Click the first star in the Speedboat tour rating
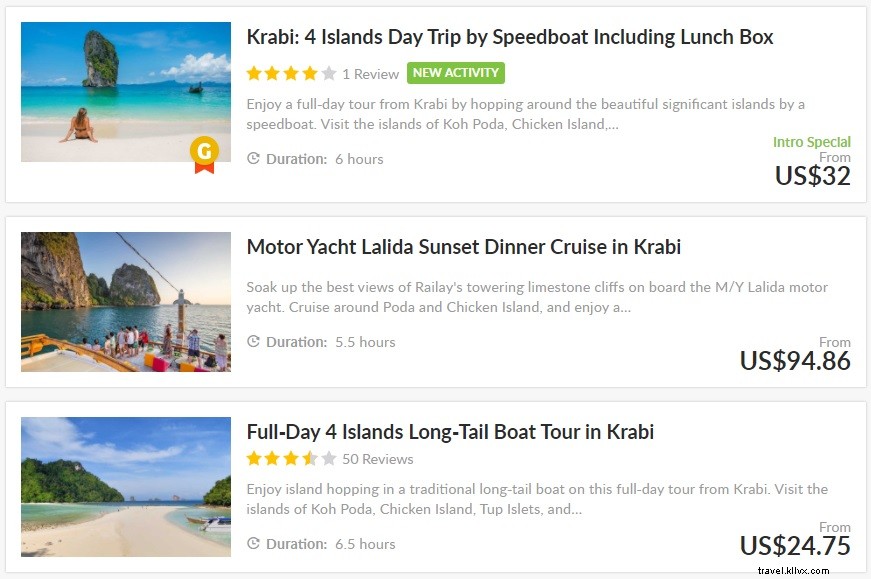Viewport: 871px width, 579px height. tap(254, 72)
